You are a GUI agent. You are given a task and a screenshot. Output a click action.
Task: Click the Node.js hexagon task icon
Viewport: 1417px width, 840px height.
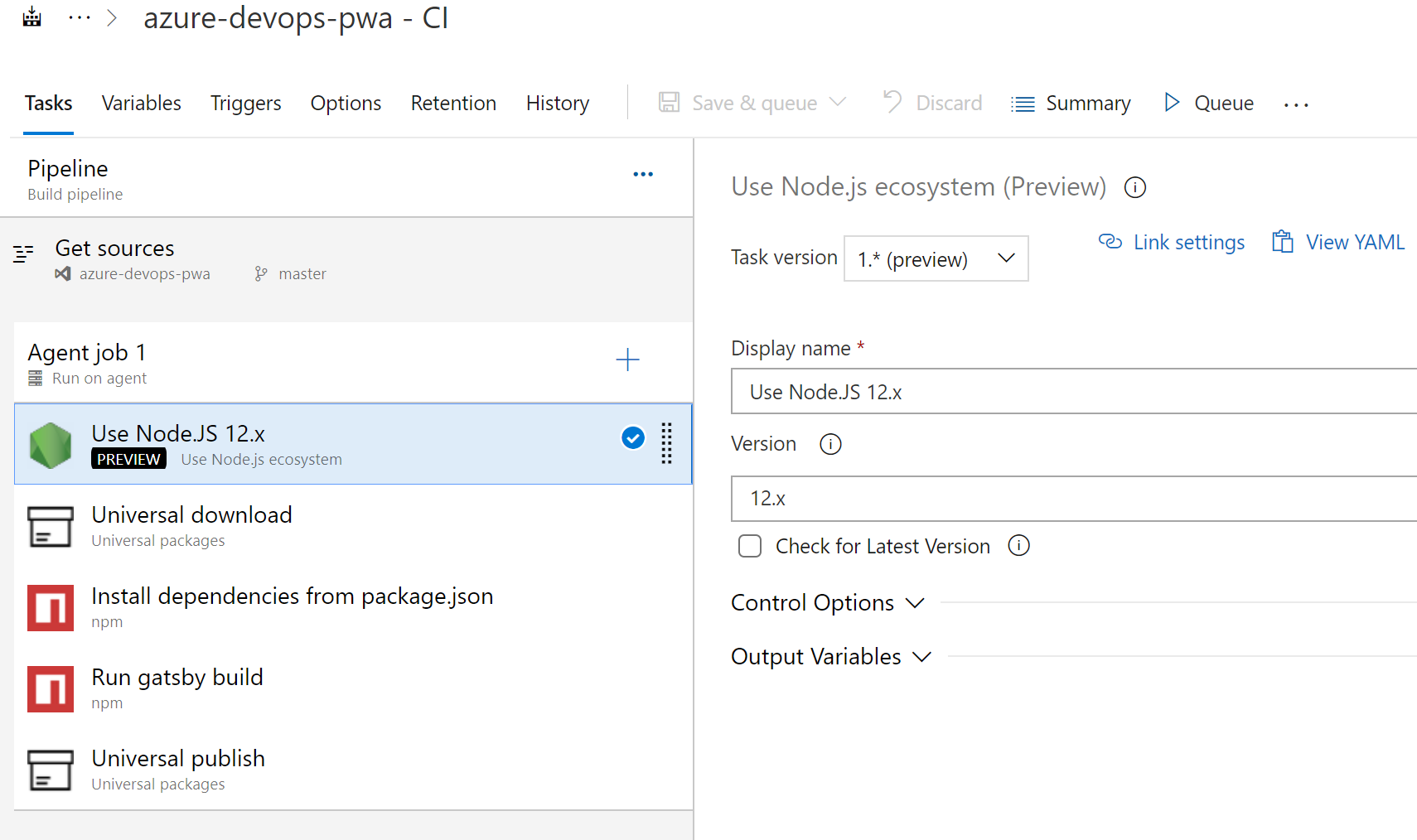tap(51, 446)
